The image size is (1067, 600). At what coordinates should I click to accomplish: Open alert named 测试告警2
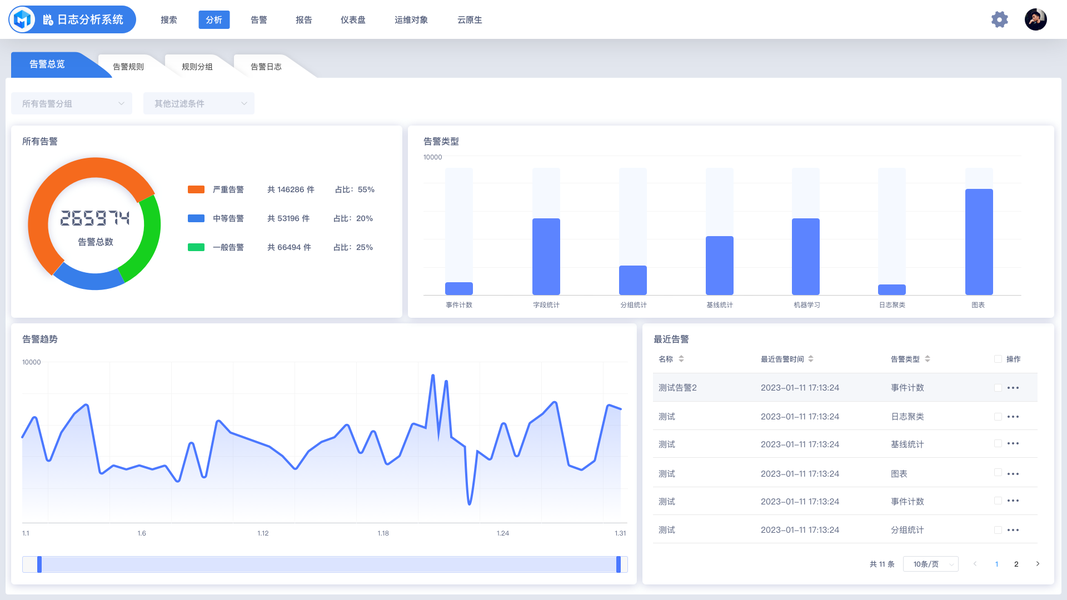(677, 388)
